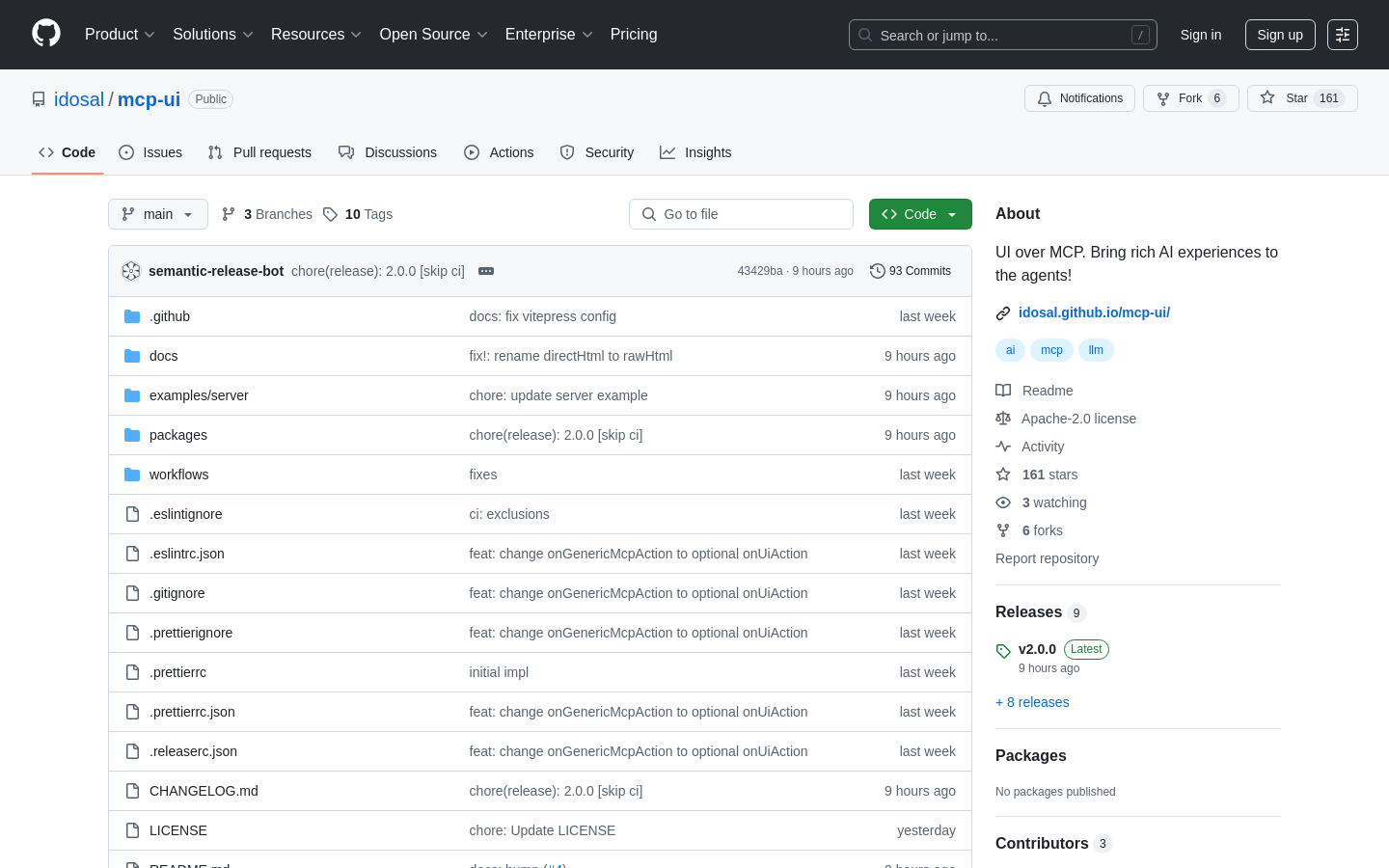Click the fork icon in Fork button
This screenshot has width=1389, height=868.
[1163, 98]
